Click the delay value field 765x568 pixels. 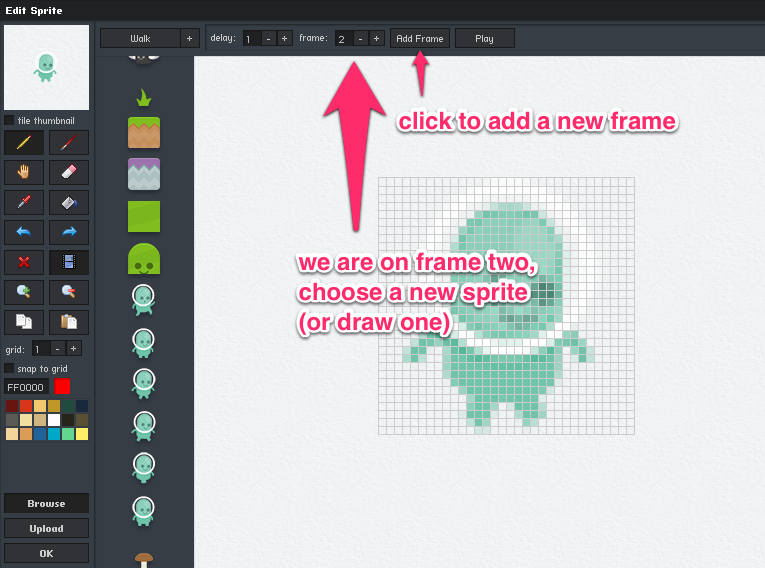[252, 39]
